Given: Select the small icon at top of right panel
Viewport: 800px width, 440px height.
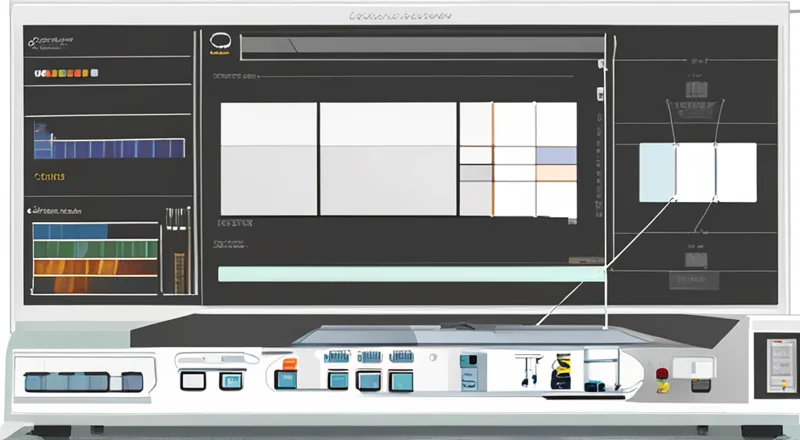Looking at the screenshot, I should coord(697,87).
